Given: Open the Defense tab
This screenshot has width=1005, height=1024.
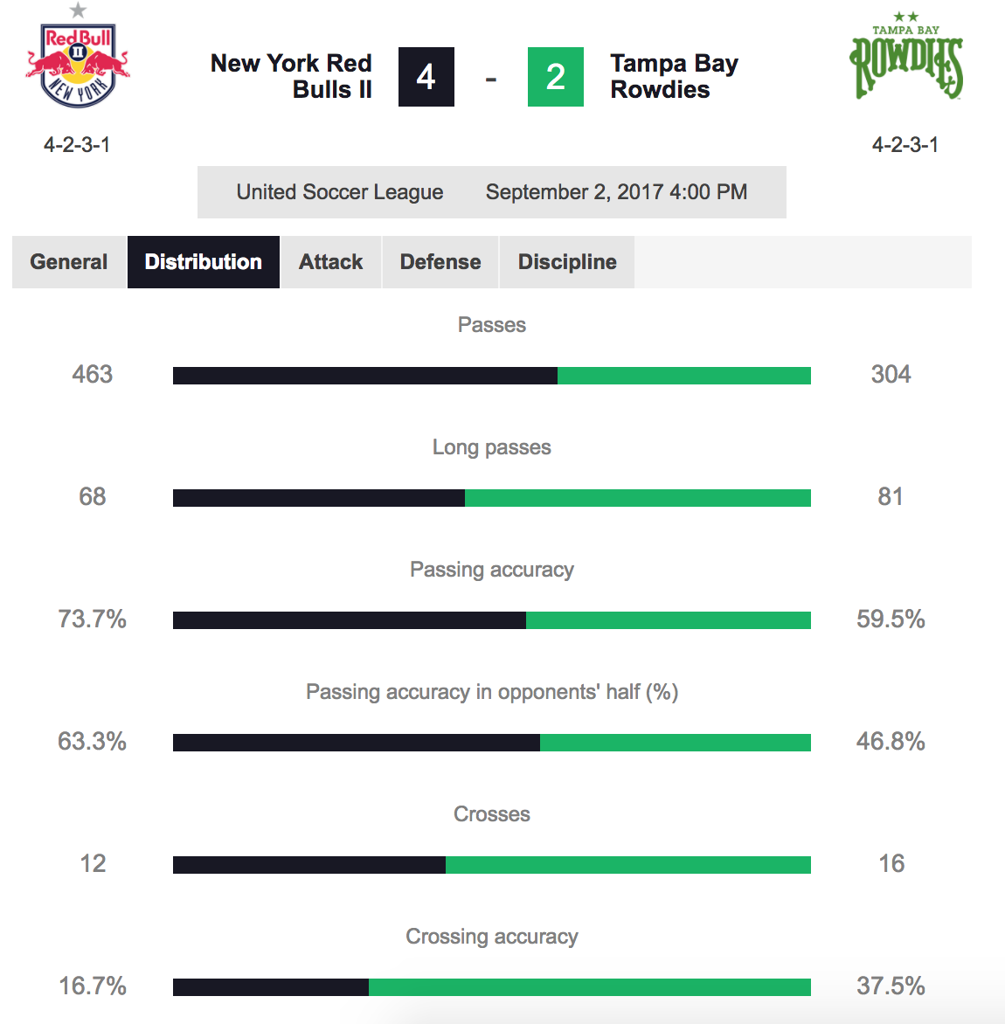Looking at the screenshot, I should pos(440,262).
